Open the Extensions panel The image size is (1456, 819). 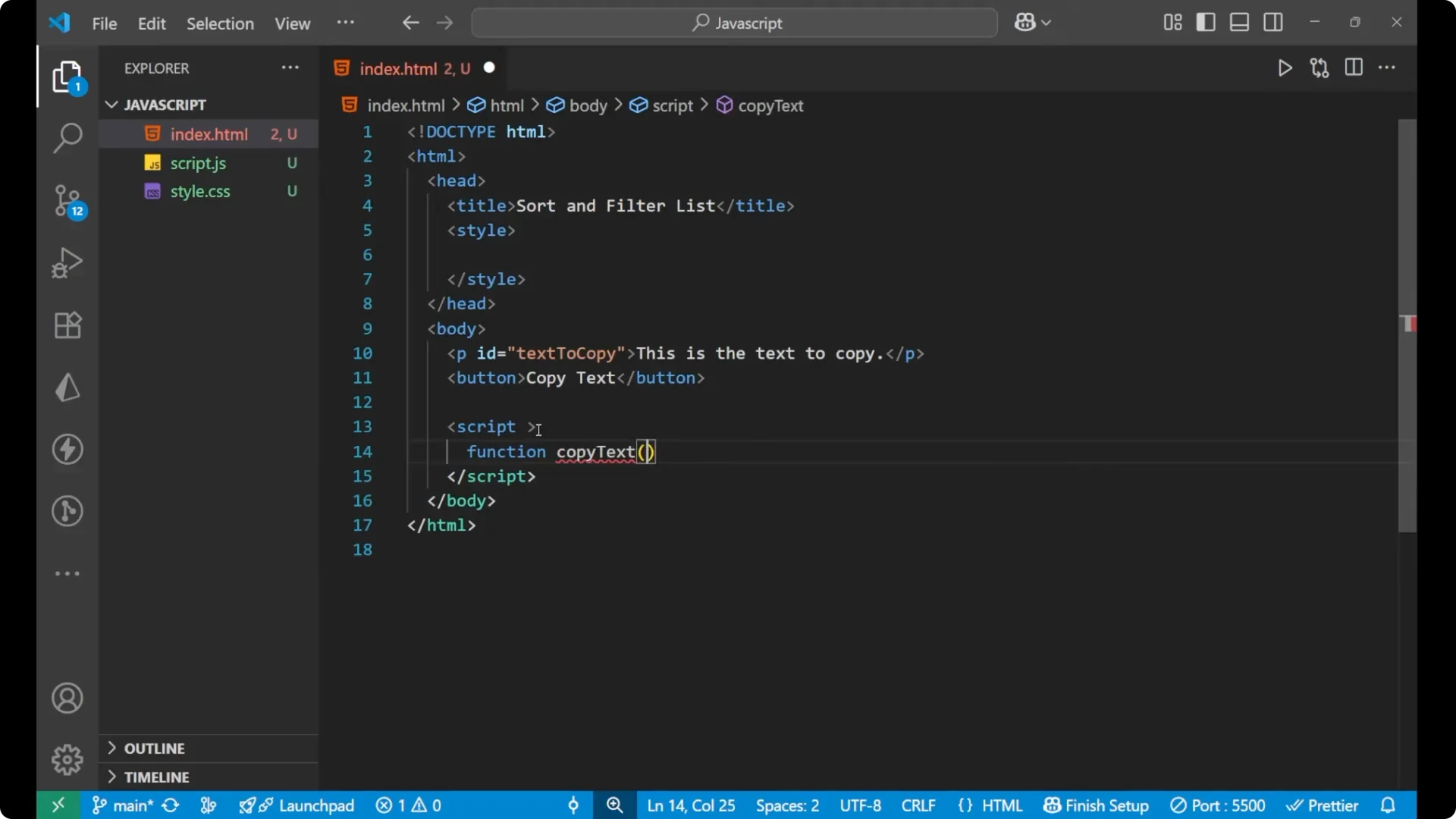click(67, 325)
